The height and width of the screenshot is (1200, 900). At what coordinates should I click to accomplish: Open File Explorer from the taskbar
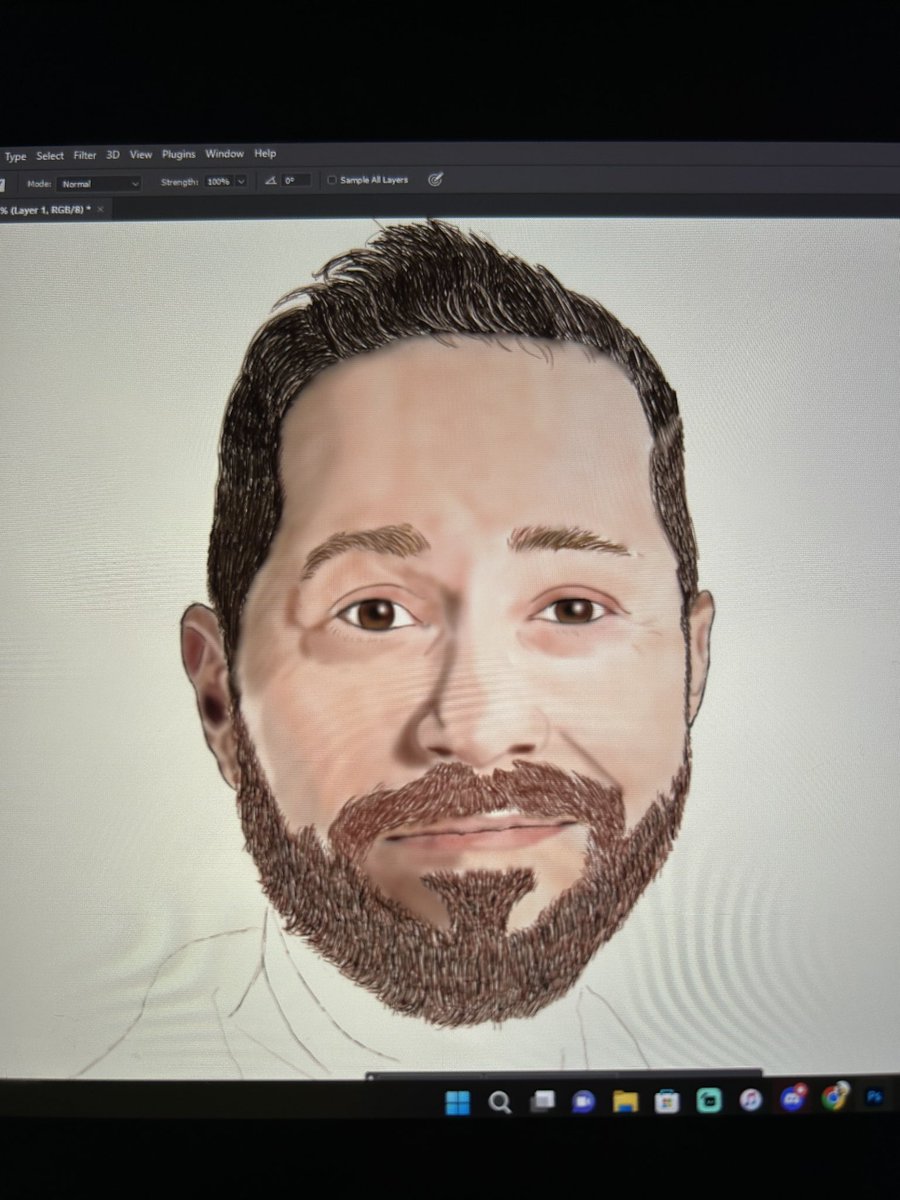pyautogui.click(x=627, y=1101)
